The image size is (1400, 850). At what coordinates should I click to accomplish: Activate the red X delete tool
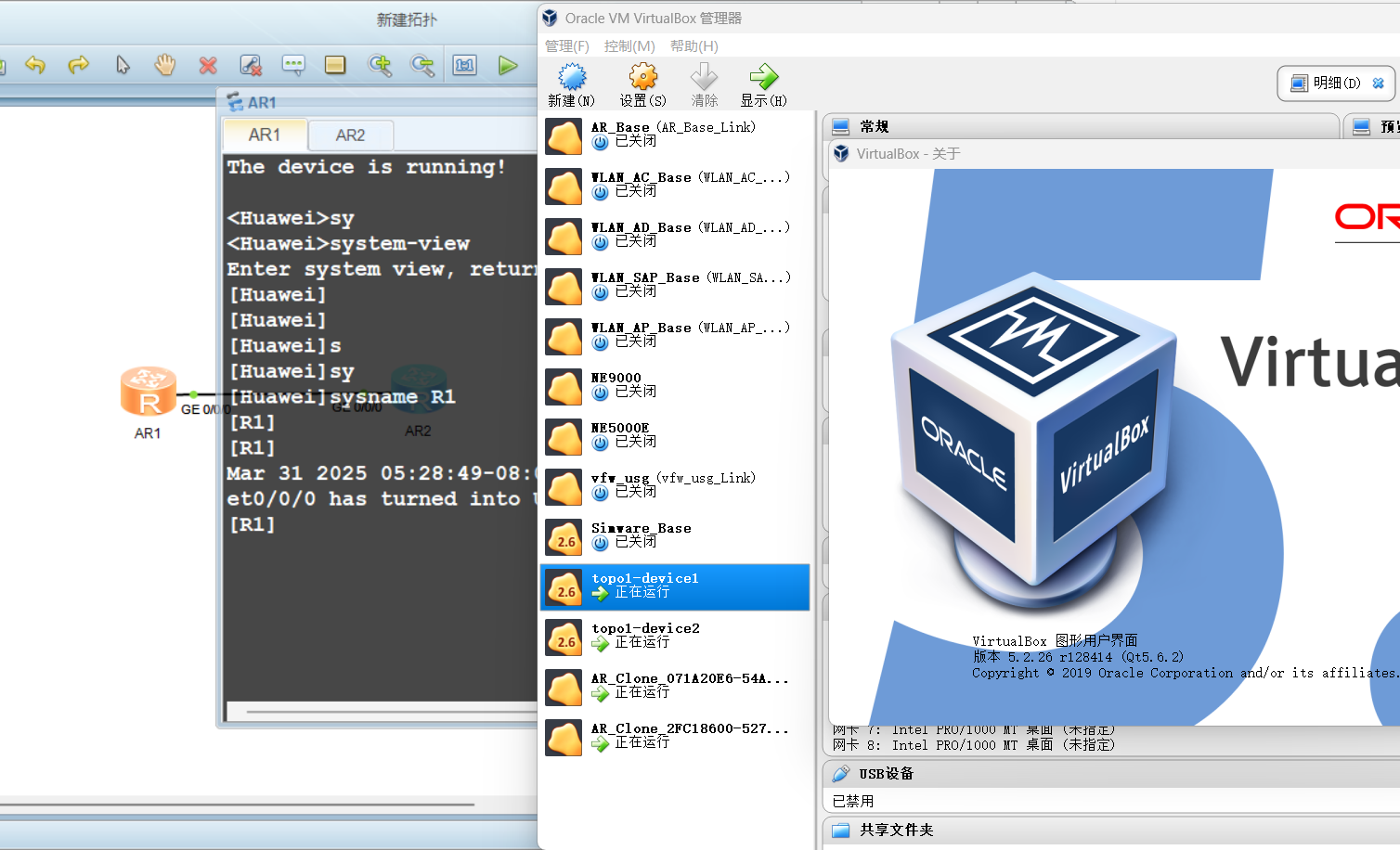[207, 65]
